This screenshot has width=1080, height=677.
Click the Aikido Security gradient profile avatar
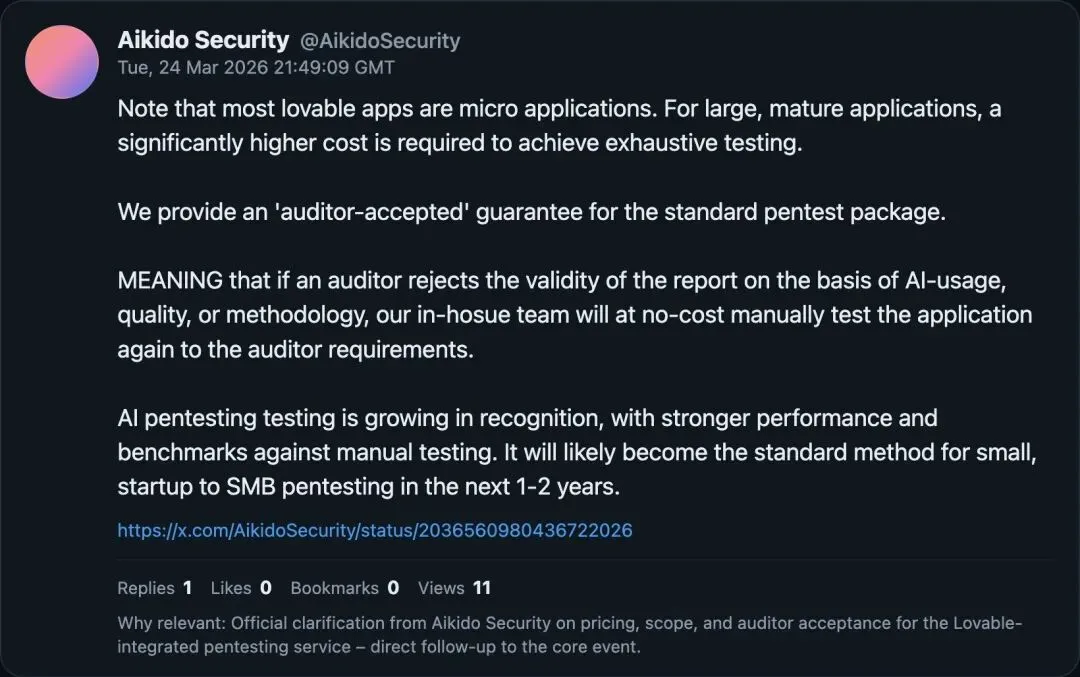62,62
